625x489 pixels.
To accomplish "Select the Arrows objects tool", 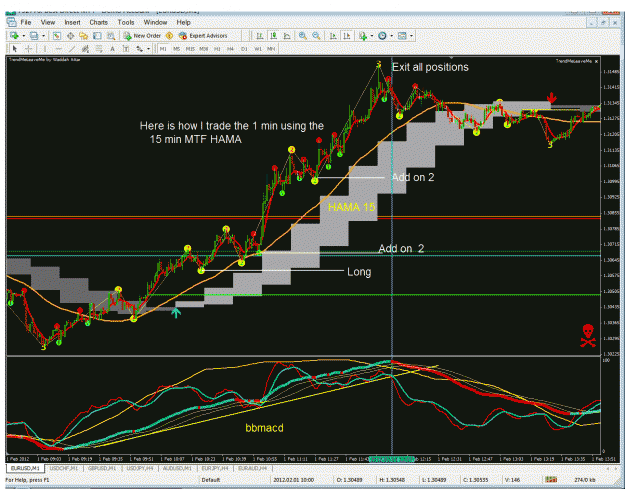I will tap(140, 49).
